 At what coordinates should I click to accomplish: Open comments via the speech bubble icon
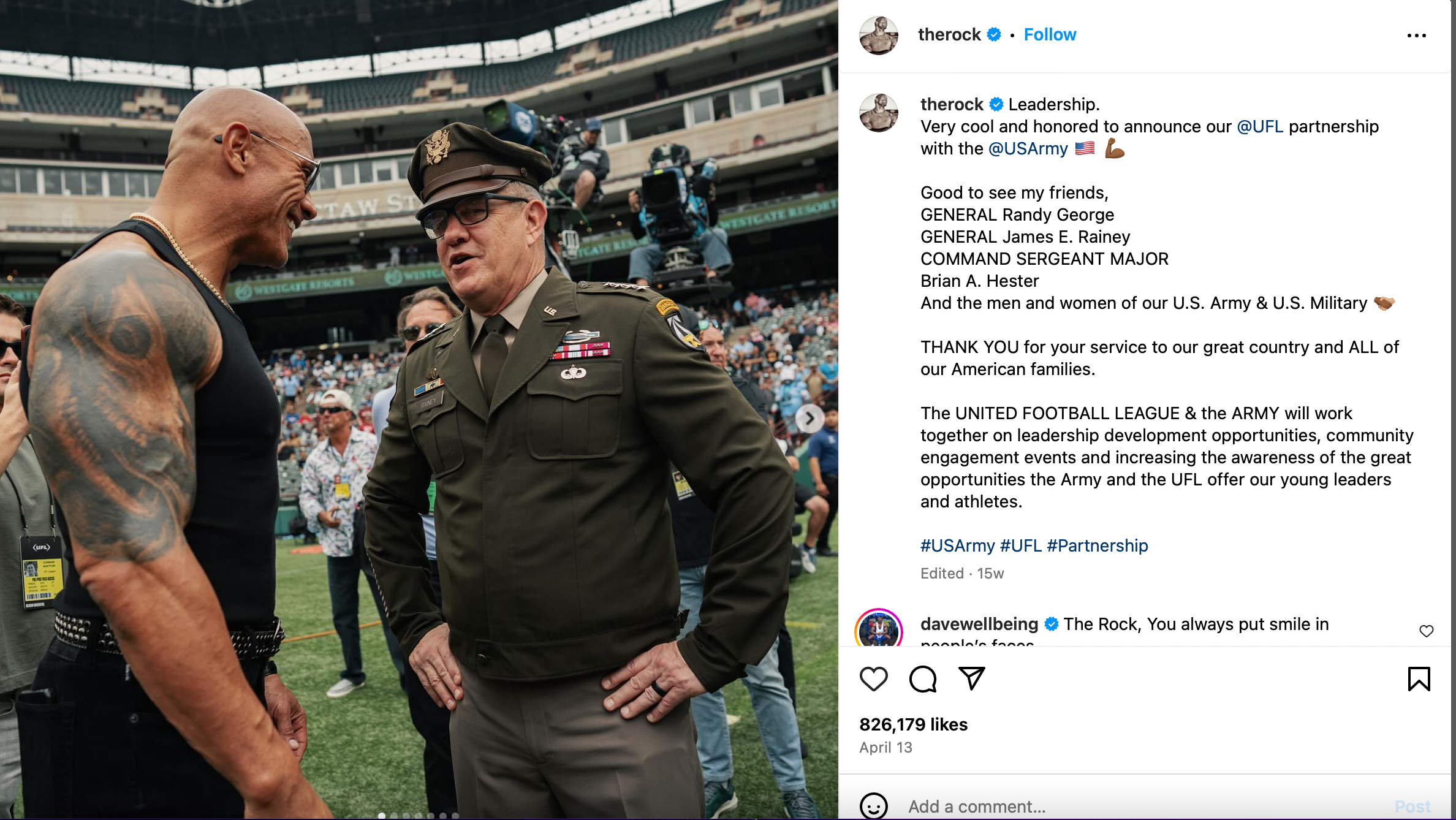[922, 679]
